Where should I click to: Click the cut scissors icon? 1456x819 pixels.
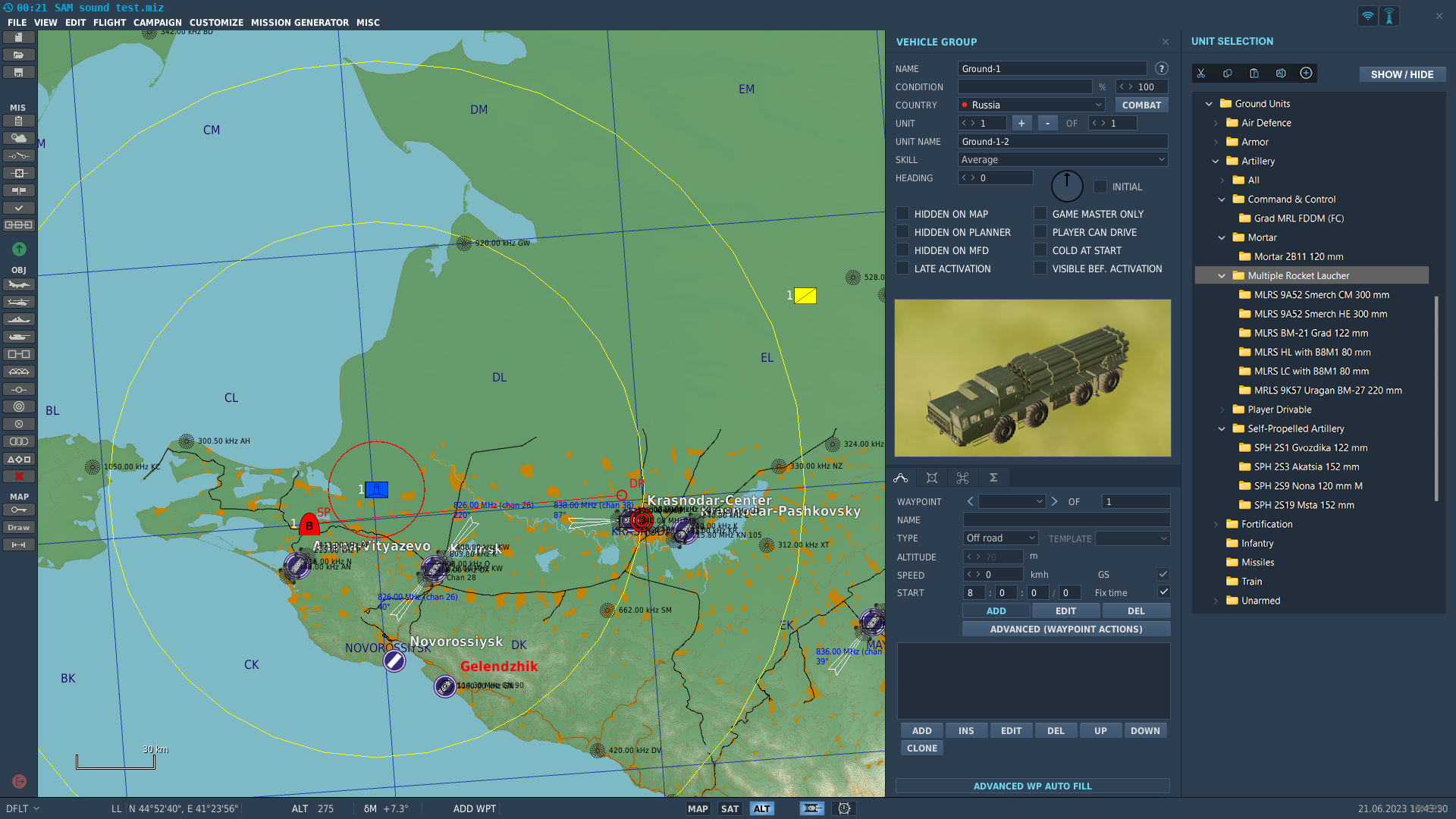point(1201,74)
